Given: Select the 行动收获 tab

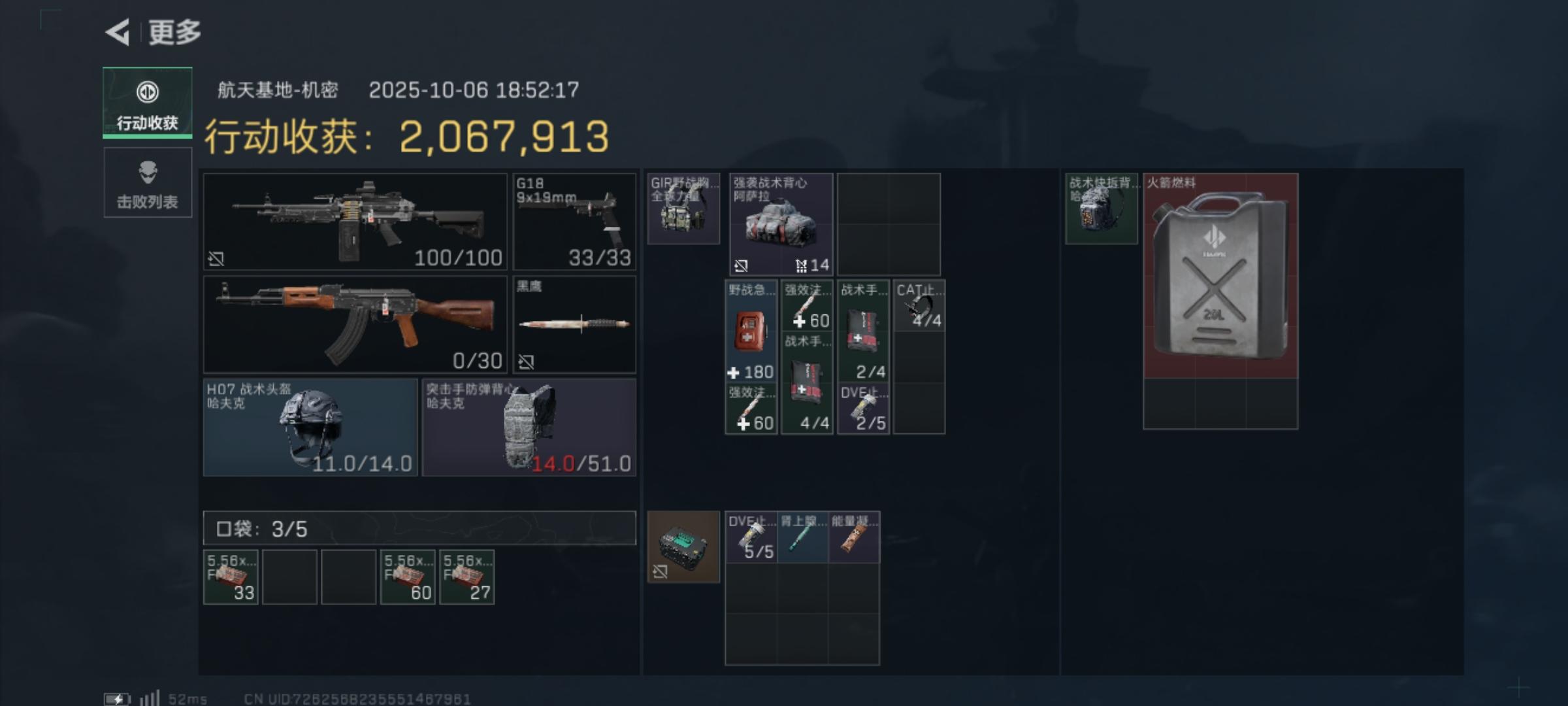Looking at the screenshot, I should coord(148,103).
